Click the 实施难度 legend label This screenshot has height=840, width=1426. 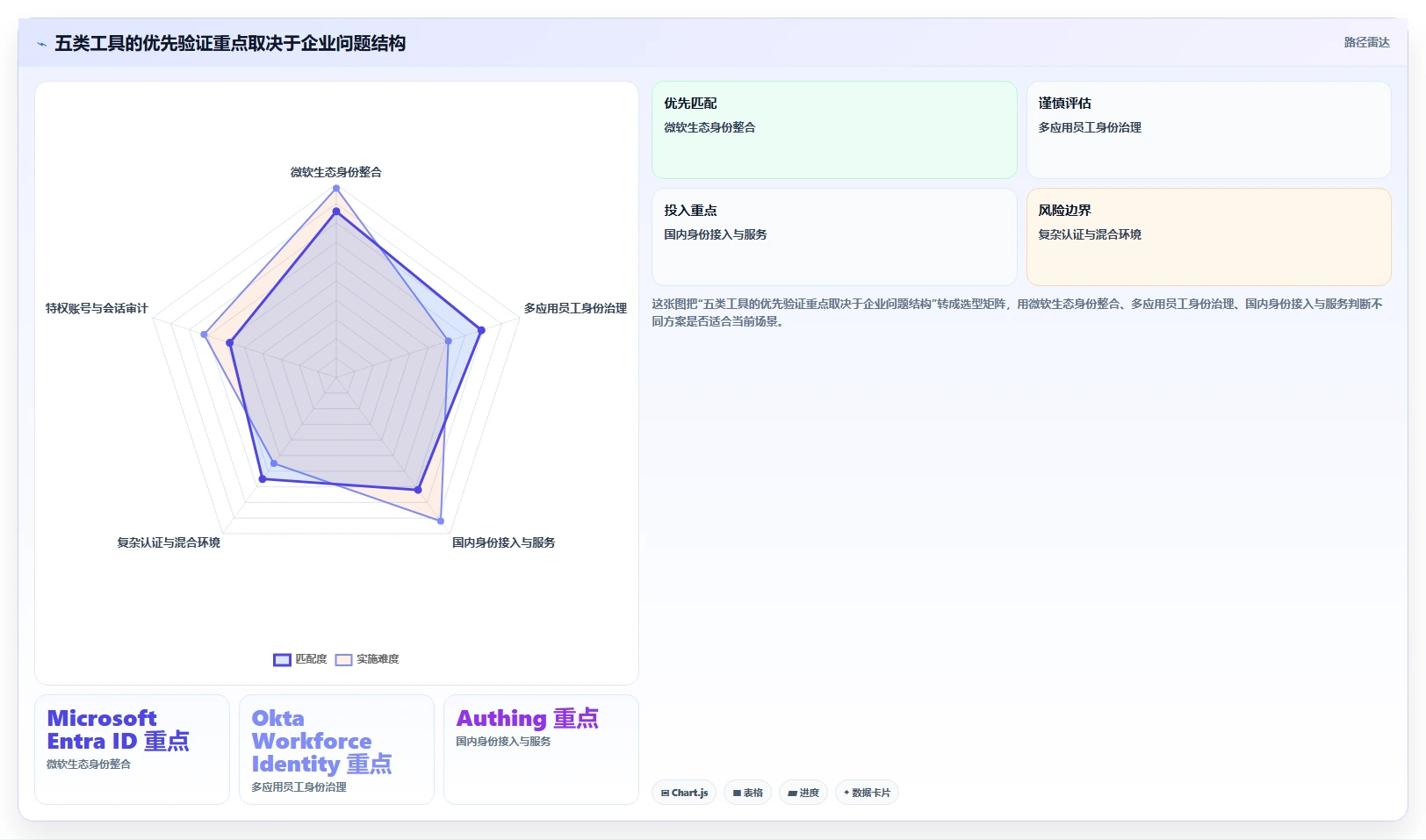(378, 659)
